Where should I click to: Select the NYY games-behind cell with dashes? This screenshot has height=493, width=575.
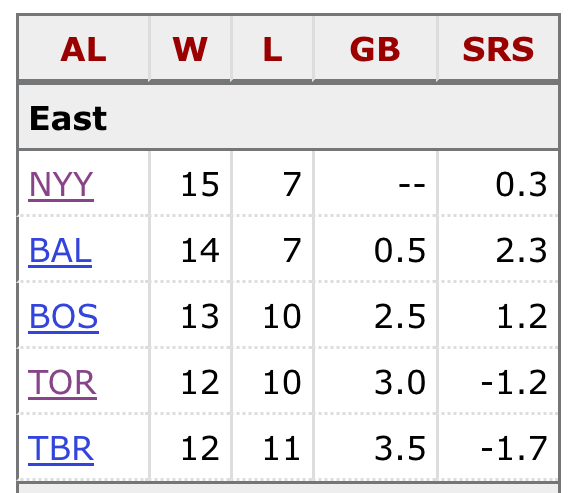(376, 184)
